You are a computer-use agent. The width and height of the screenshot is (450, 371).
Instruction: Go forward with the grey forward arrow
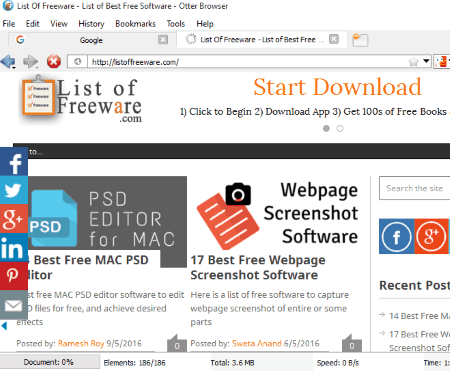point(31,62)
